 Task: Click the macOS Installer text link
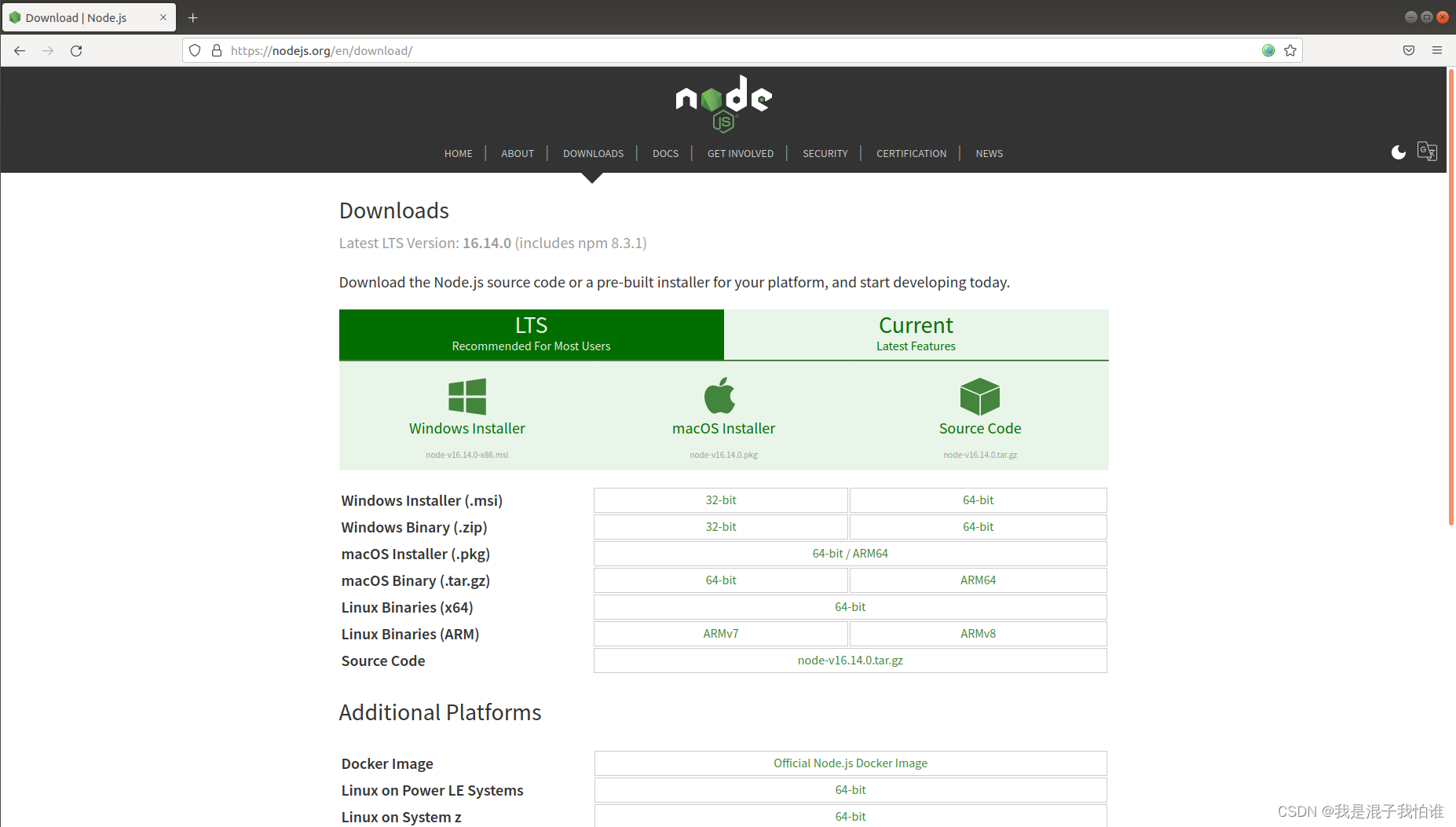(x=724, y=428)
